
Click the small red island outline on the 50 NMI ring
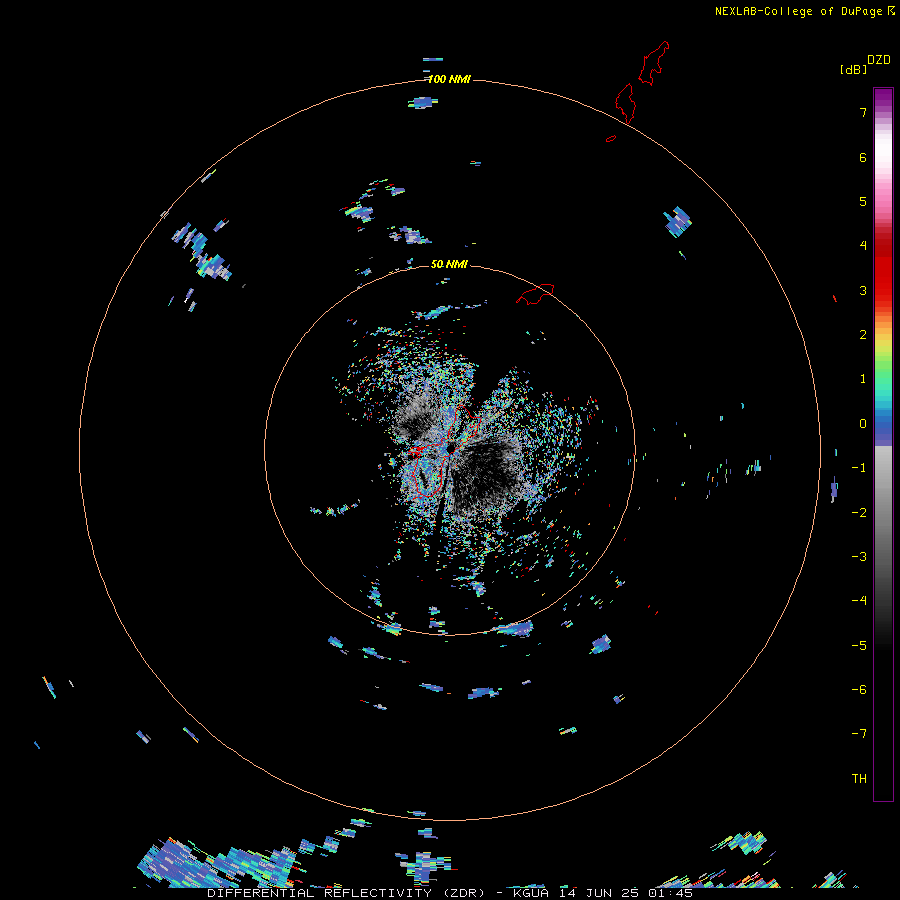click(535, 294)
